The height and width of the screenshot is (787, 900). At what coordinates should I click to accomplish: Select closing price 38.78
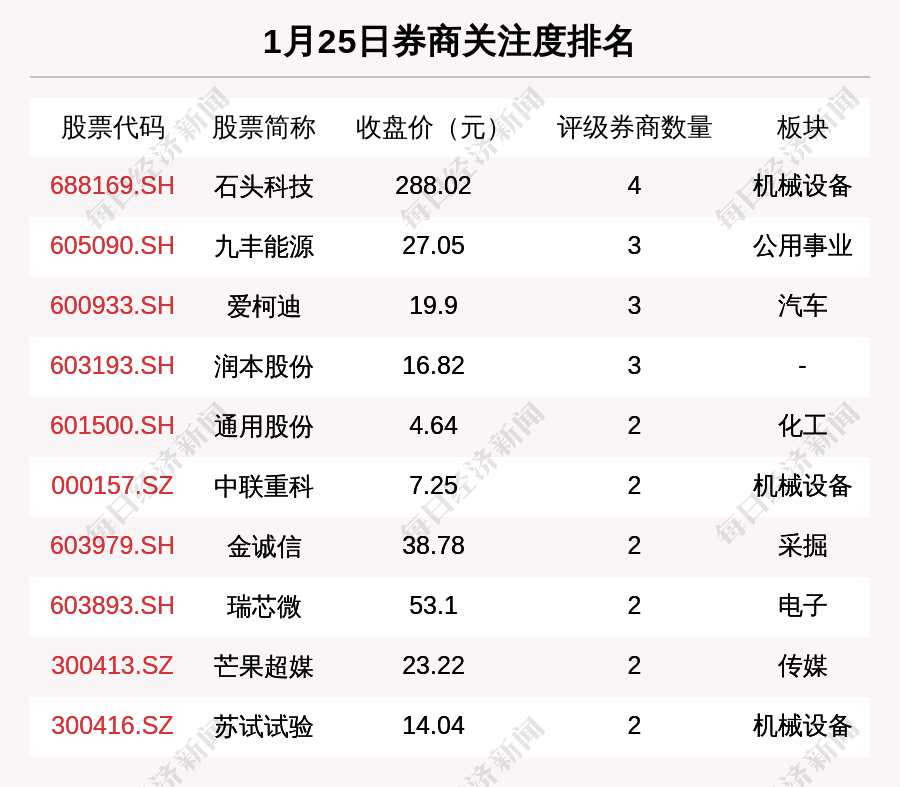click(433, 545)
